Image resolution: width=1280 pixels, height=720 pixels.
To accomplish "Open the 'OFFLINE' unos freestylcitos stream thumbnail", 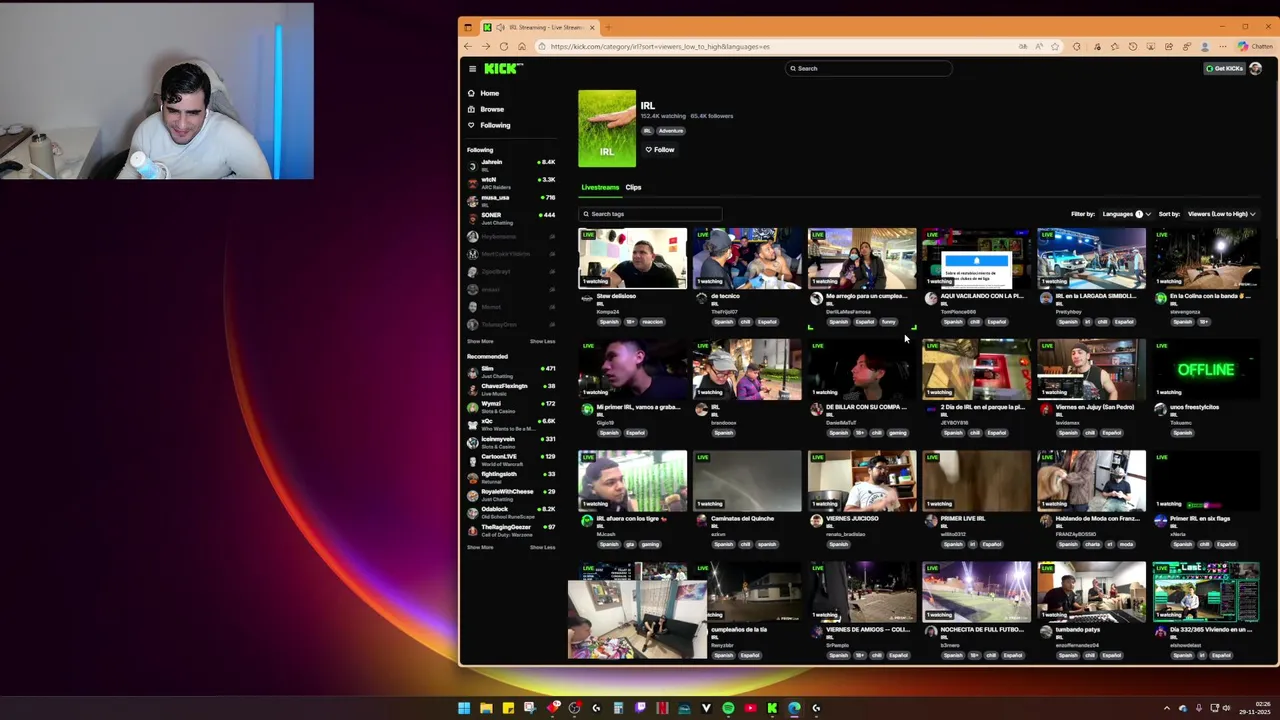I will [1206, 369].
